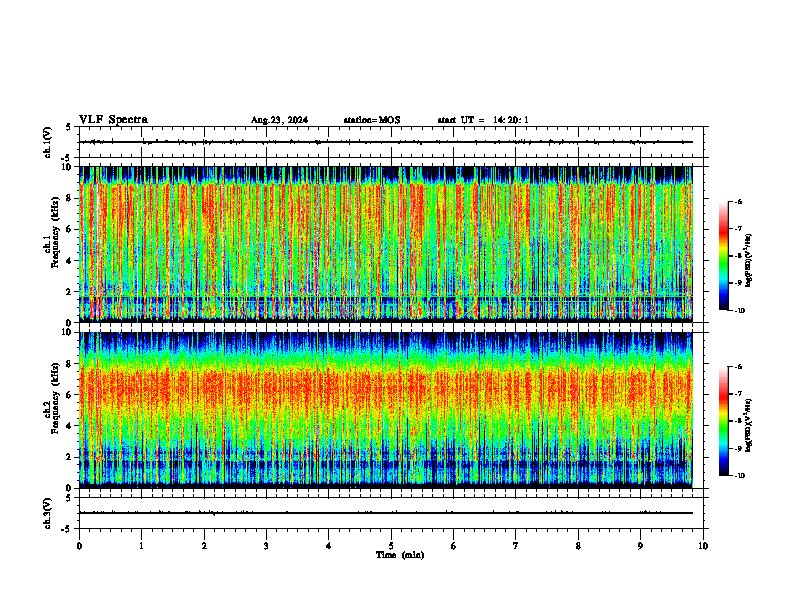Click the time axis tick label '3'
Image resolution: width=792 pixels, height=612 pixels.
[x=266, y=546]
